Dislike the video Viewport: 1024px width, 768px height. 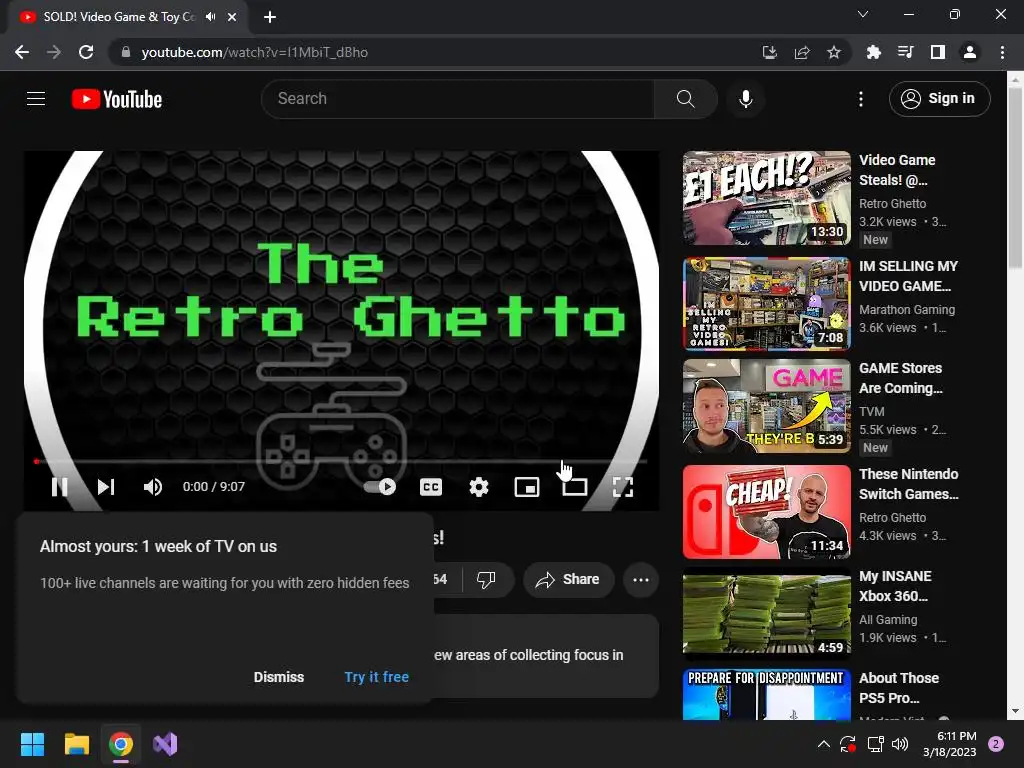(486, 579)
